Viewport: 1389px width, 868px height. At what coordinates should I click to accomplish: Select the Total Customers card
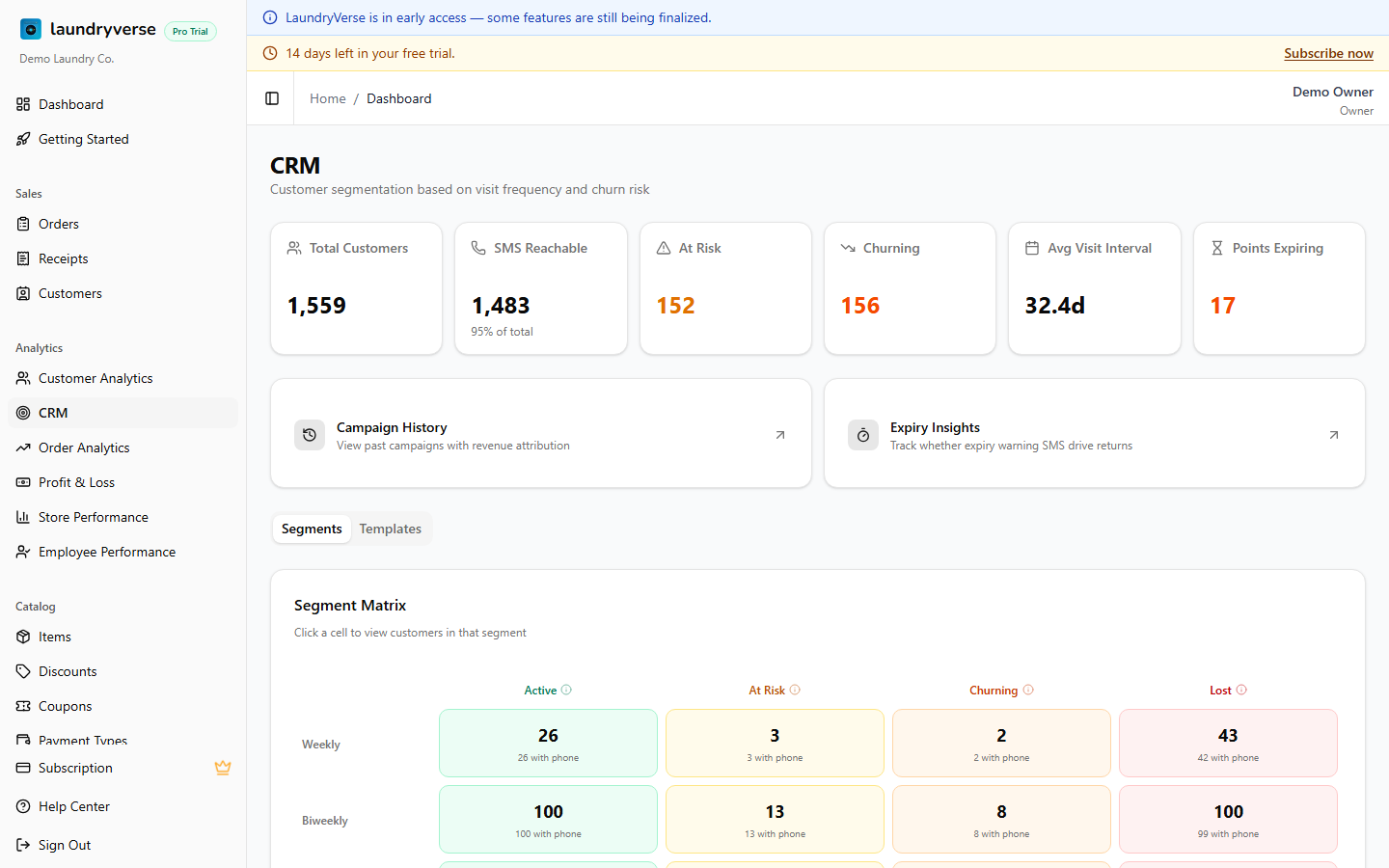click(356, 288)
